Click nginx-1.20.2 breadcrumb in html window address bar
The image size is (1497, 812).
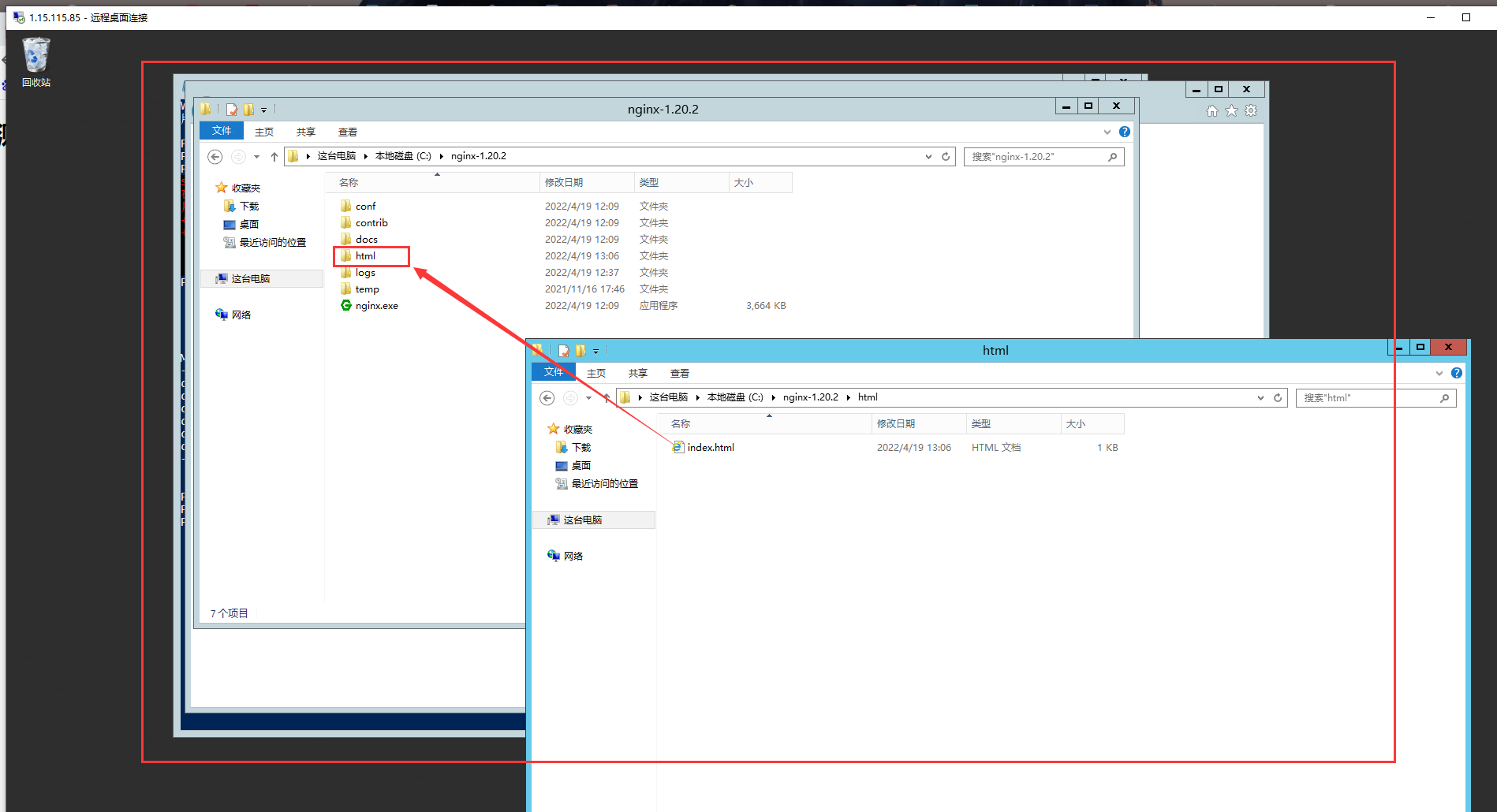(811, 397)
